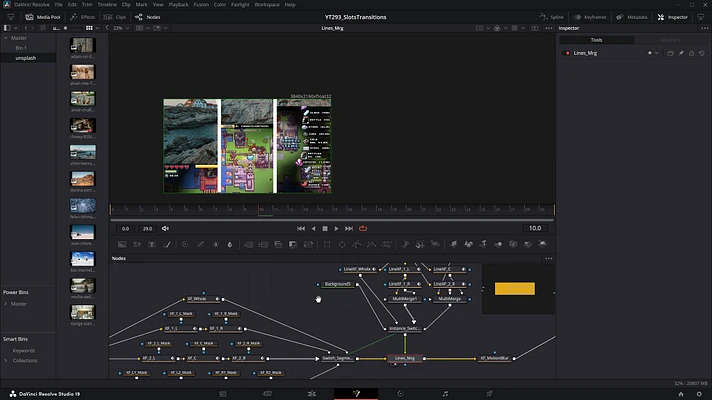Add a Paint tool from the toolbar

167,244
